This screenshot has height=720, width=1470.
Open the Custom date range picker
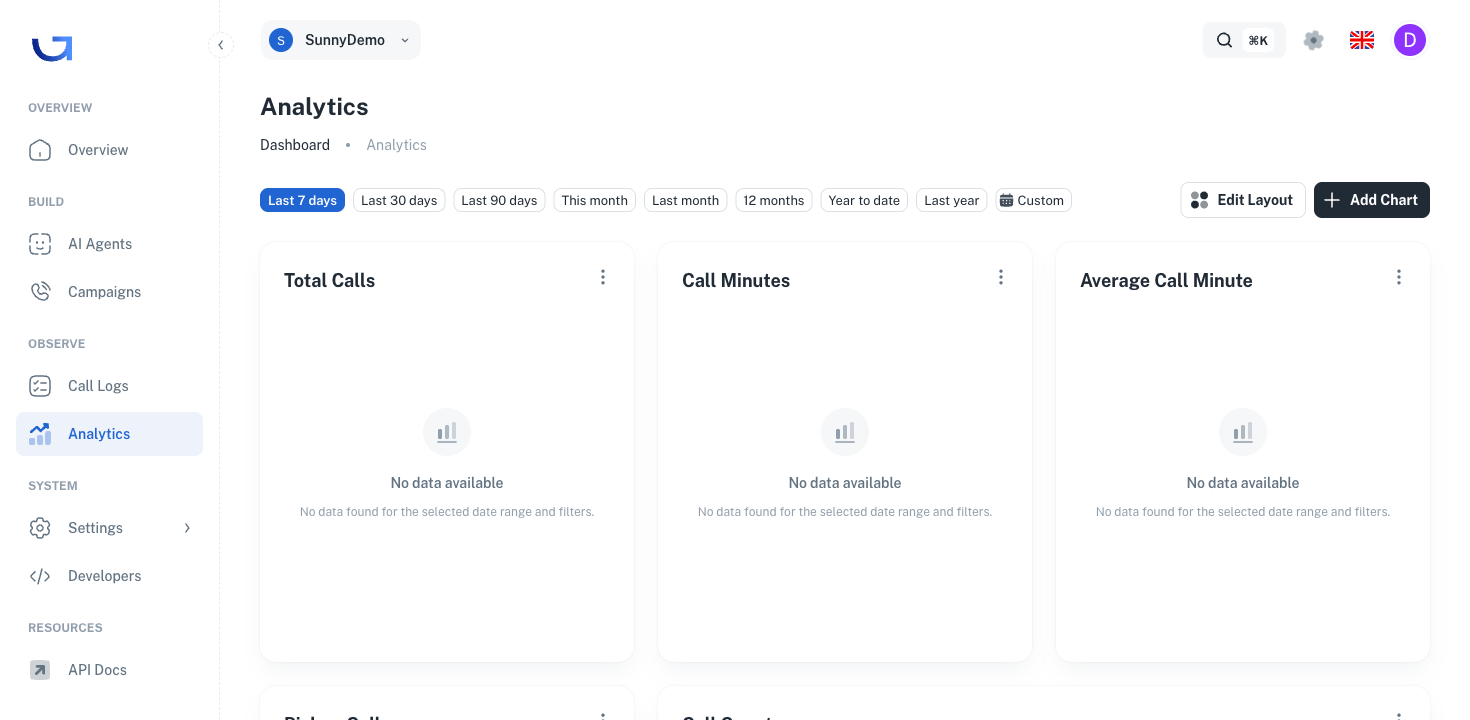pos(1033,200)
